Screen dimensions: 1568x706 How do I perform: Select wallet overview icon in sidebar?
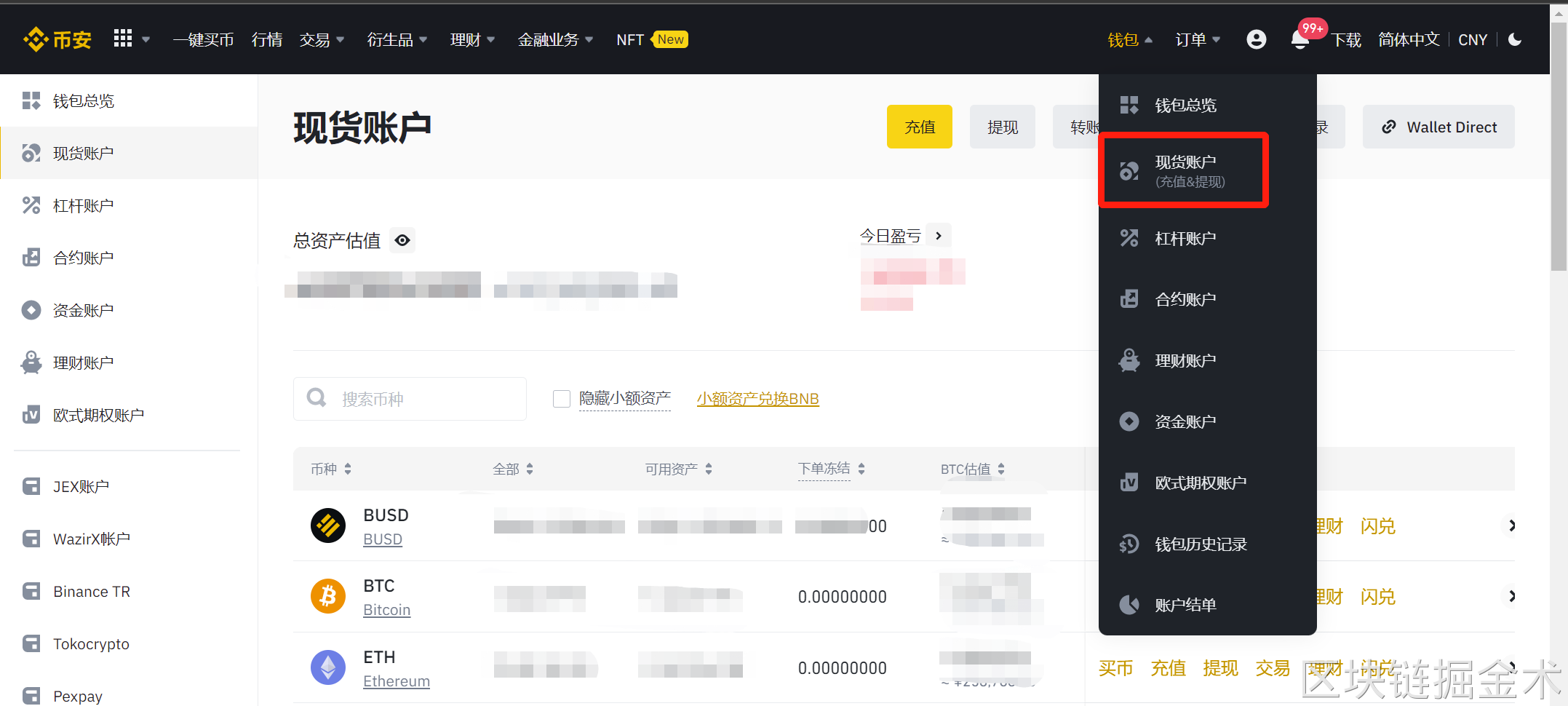(31, 100)
